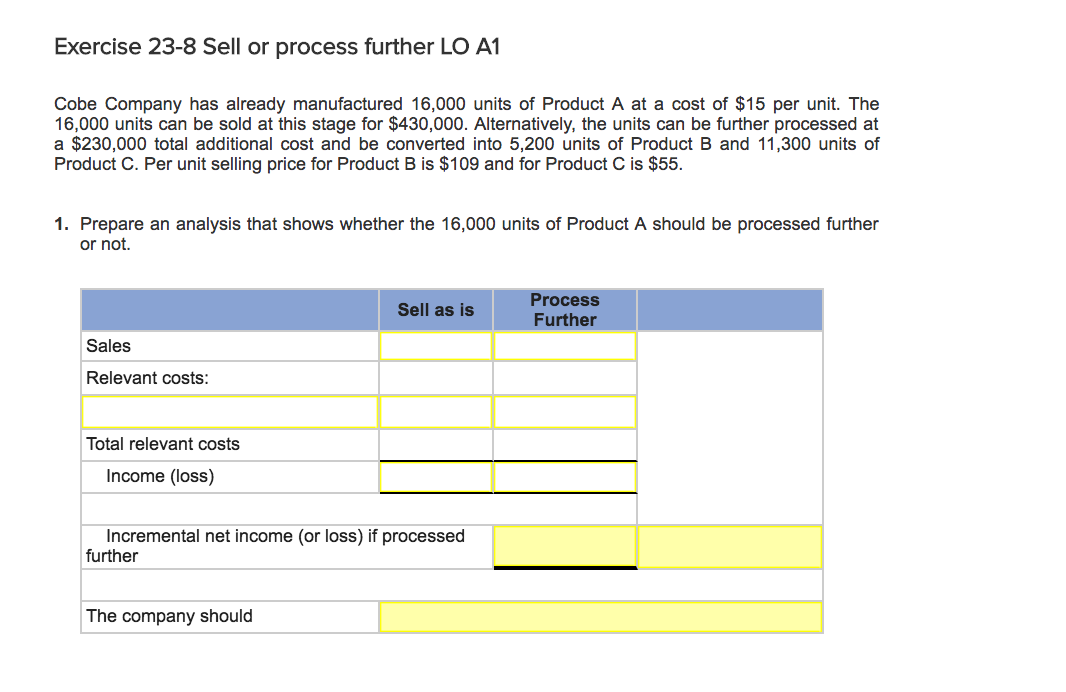
Task: Click the 'Sell as is' column header
Action: point(435,310)
